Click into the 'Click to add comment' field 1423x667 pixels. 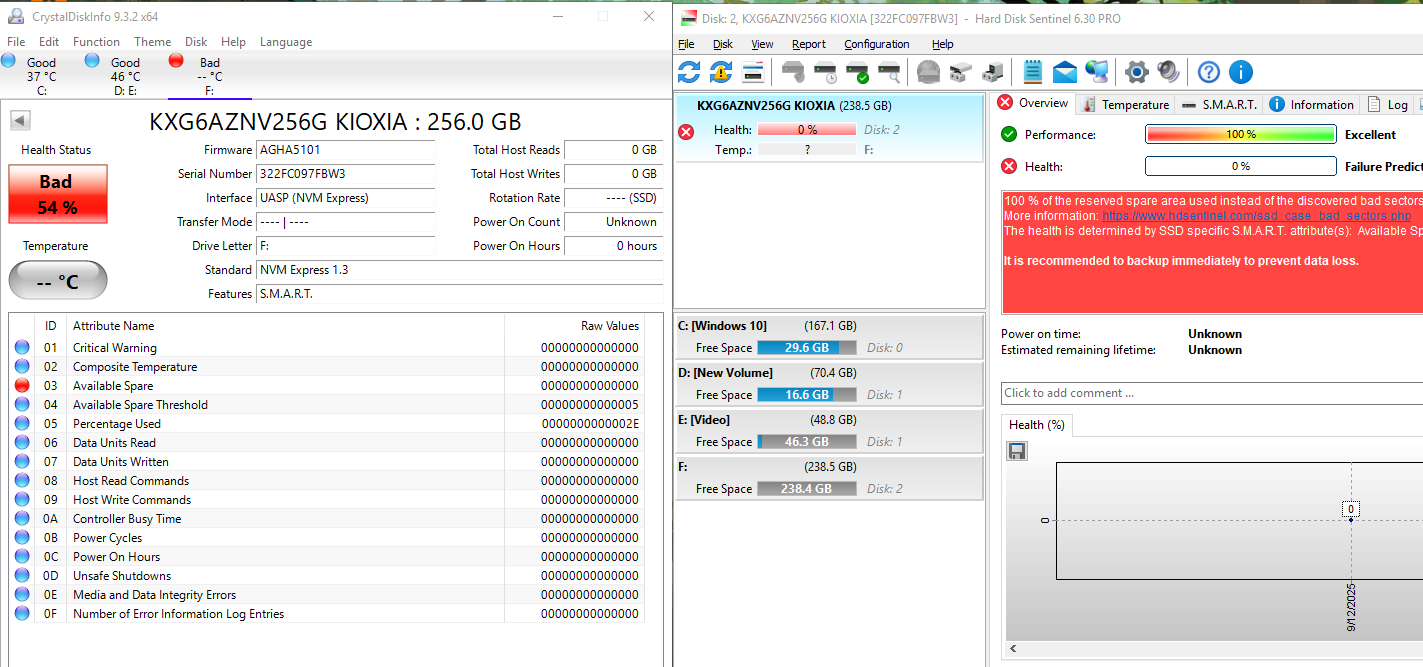click(1211, 393)
